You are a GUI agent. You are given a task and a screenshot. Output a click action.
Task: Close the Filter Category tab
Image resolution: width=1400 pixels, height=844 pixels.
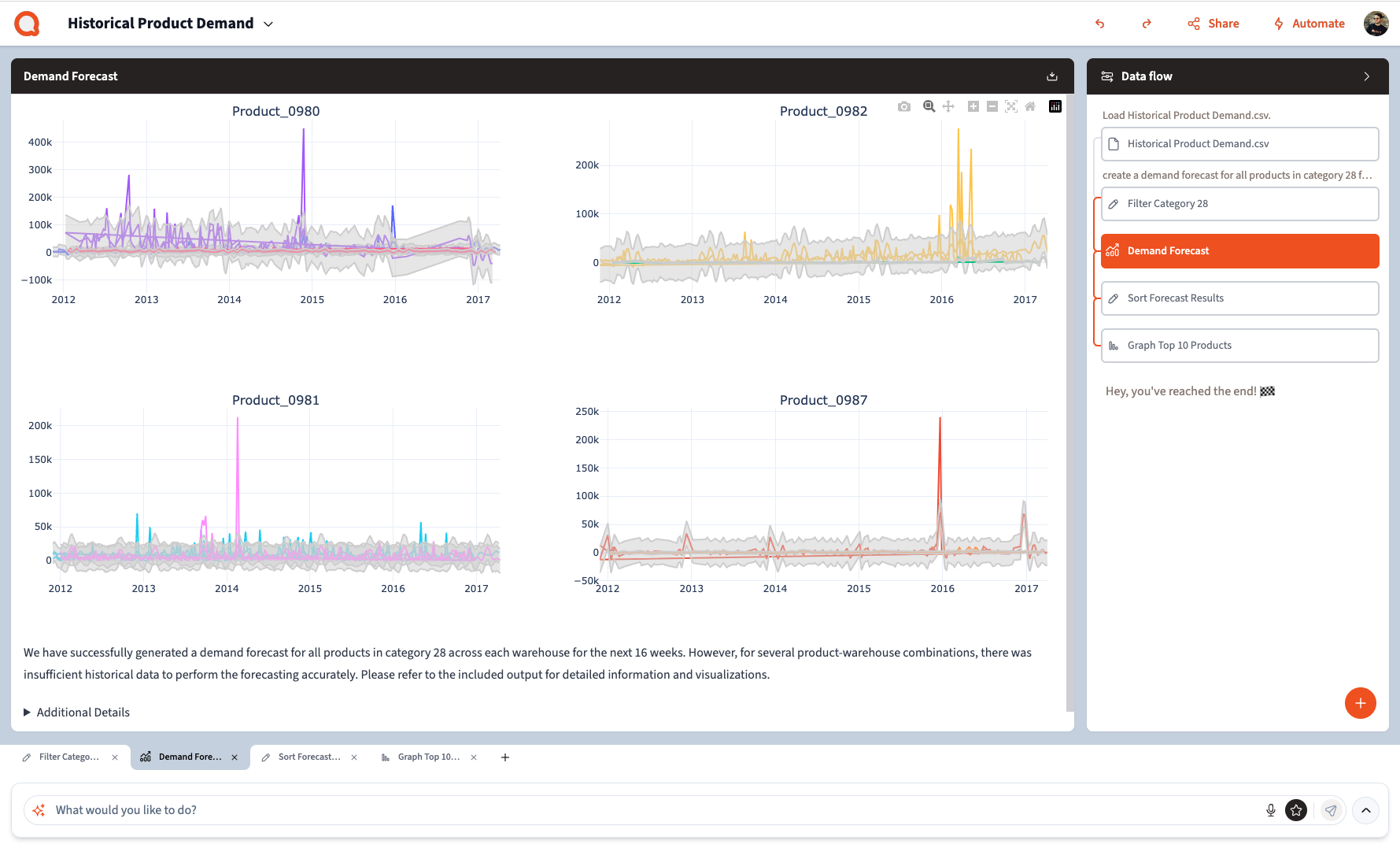[x=115, y=757]
